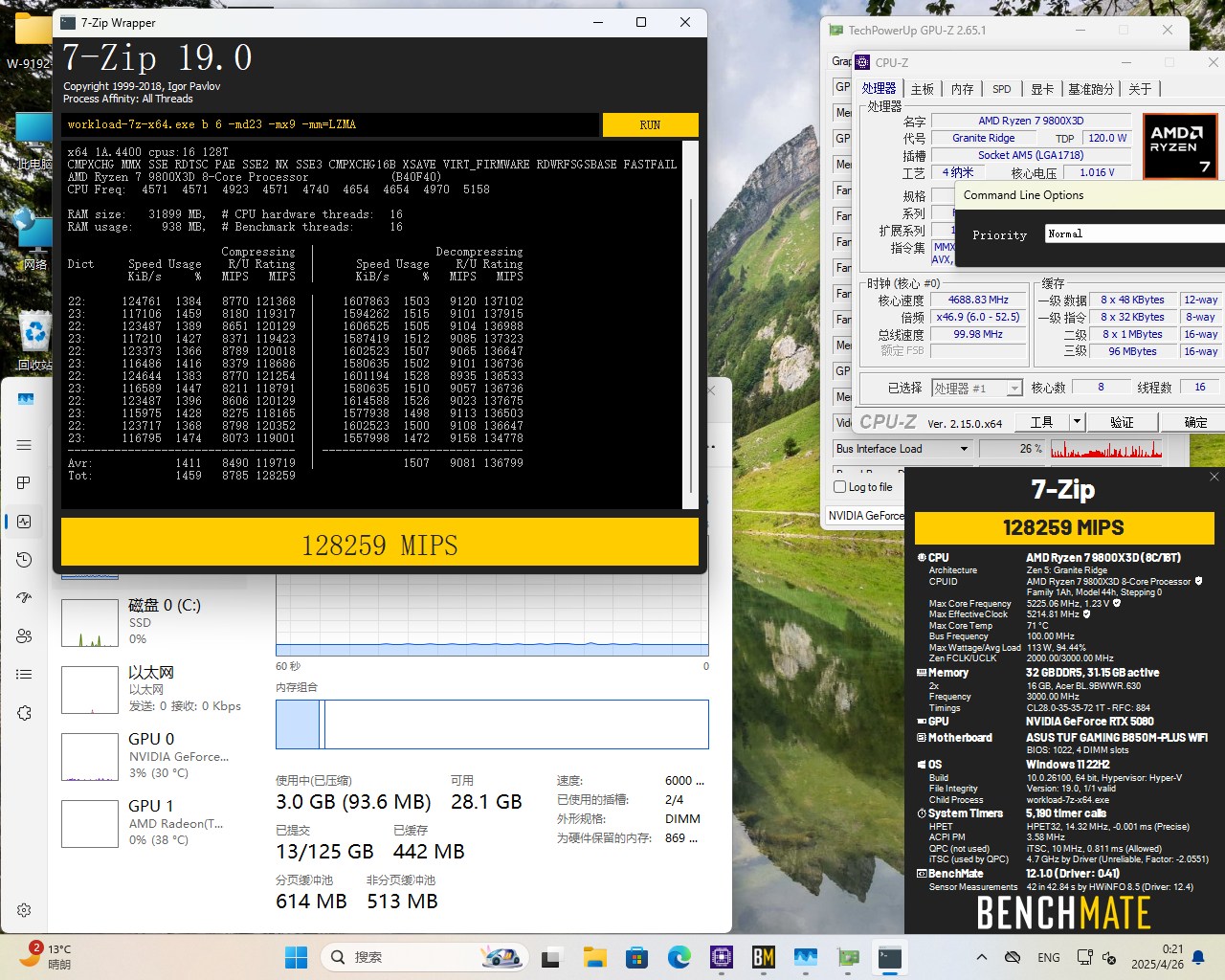The image size is (1225, 980).
Task: Click the 4688.83 MHz core speed value
Action: 978,300
